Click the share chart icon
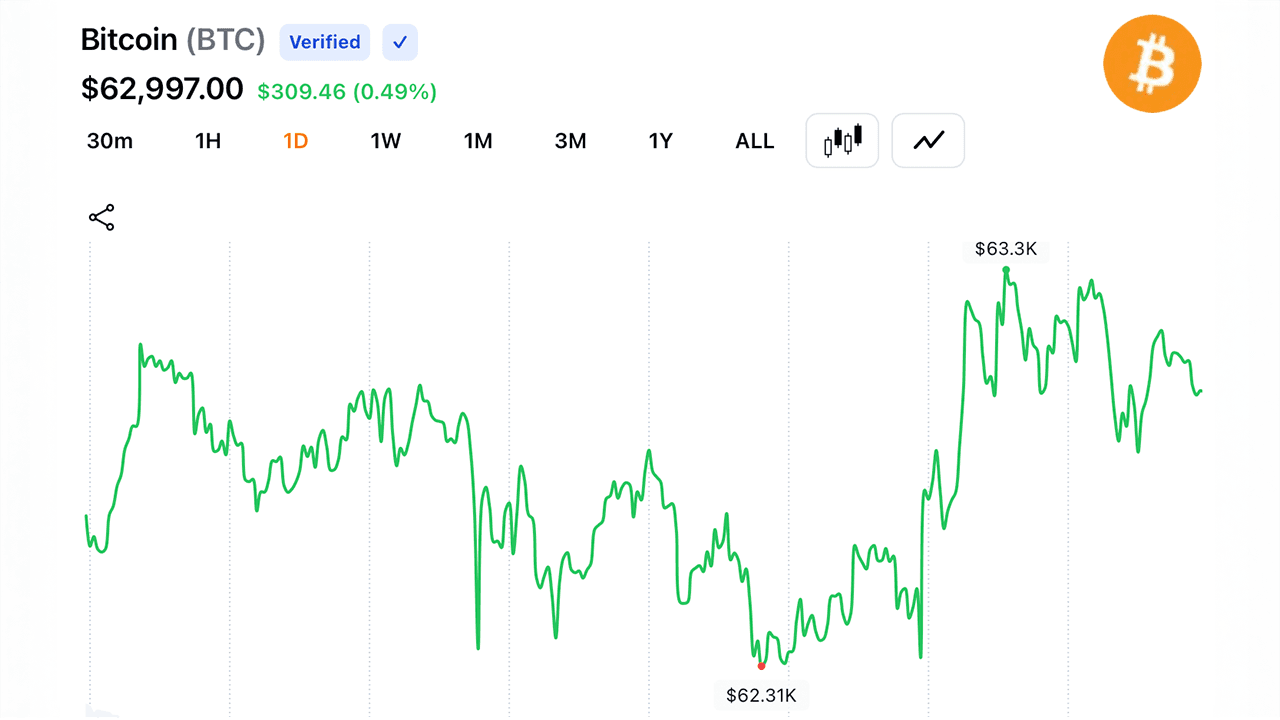1280x720 pixels. (102, 218)
